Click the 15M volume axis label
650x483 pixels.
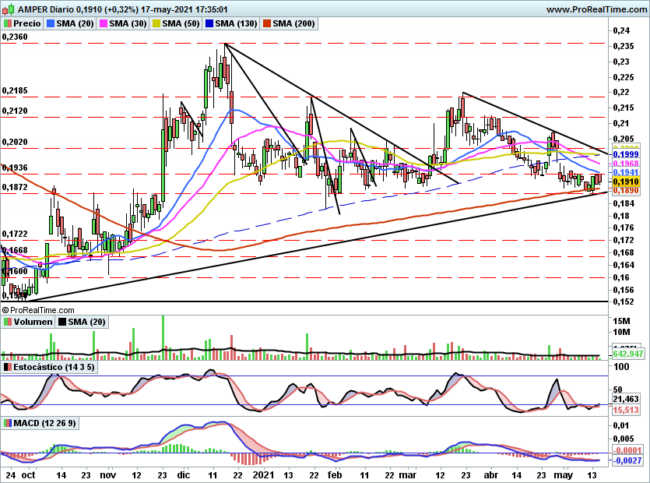(x=621, y=321)
